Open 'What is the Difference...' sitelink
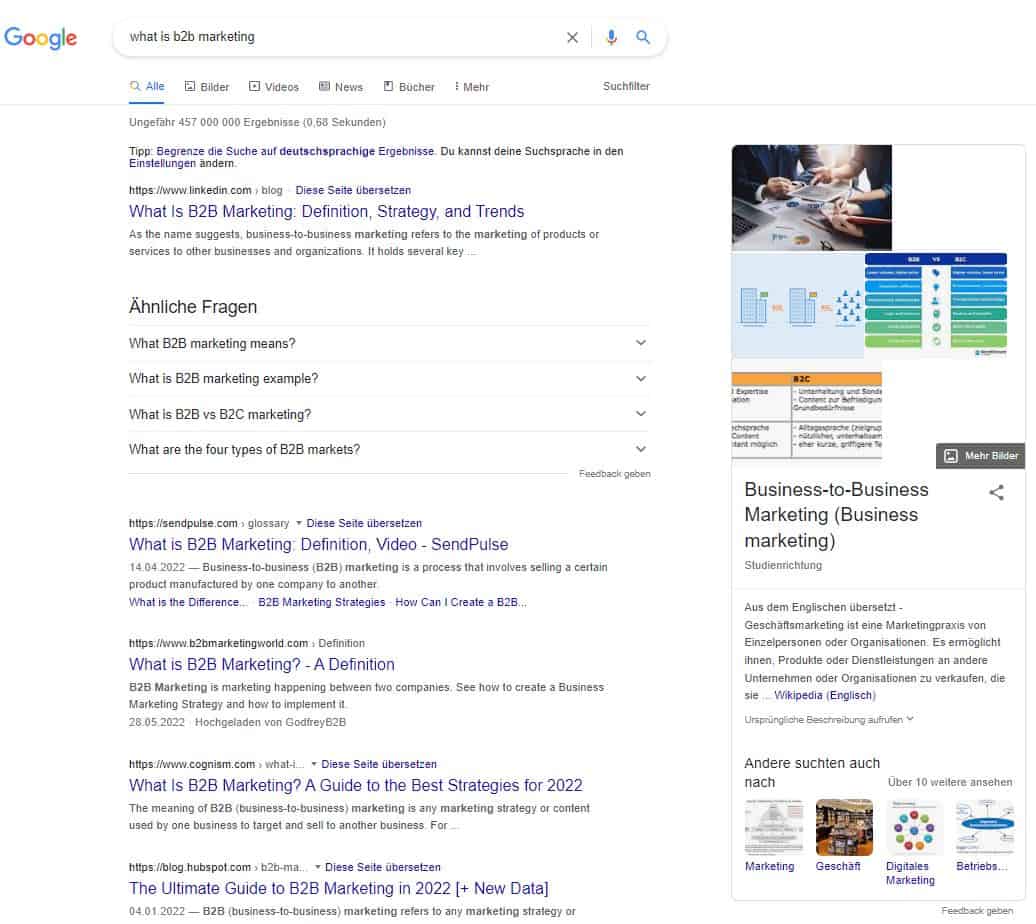Viewport: 1036px width, 924px height. coord(188,603)
